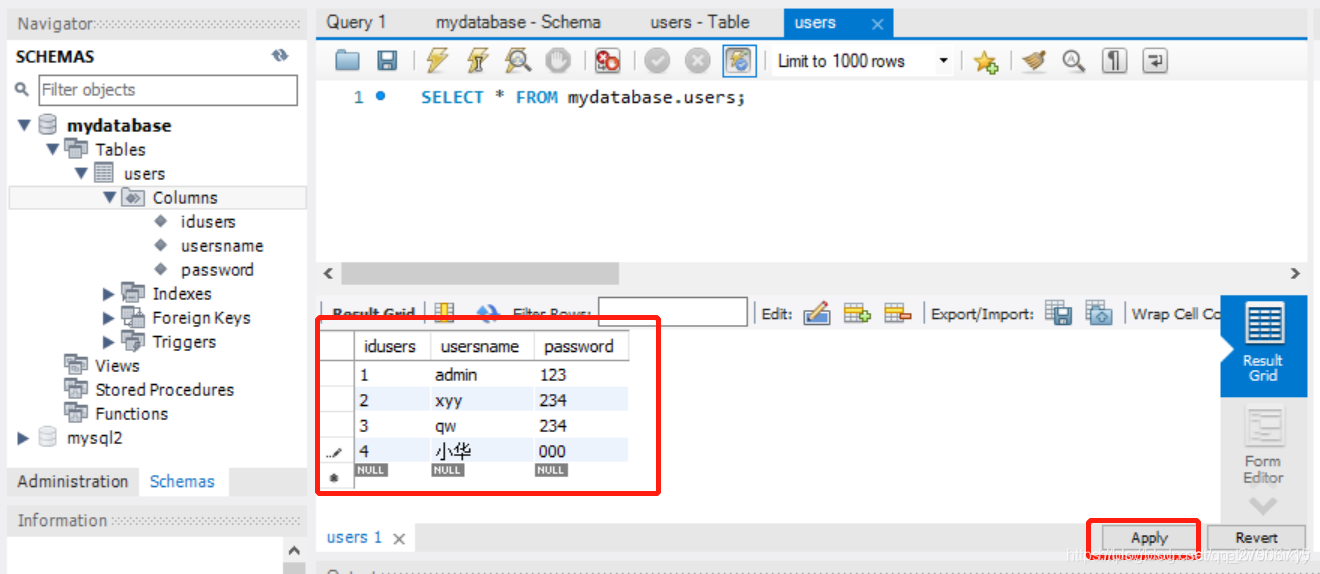This screenshot has height=574, width=1320.
Task: Click the refresh schemas icon beside SCHEMAS
Action: pyautogui.click(x=280, y=56)
